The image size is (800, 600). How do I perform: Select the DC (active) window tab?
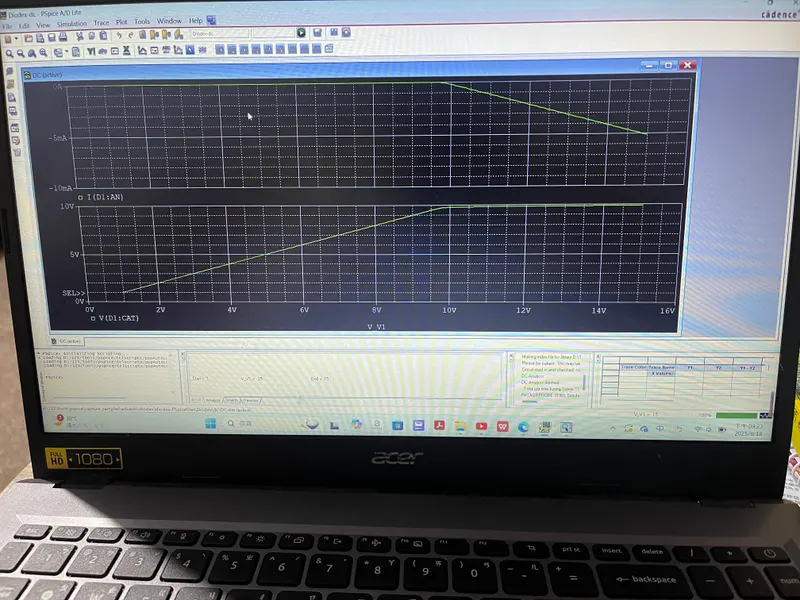(67, 341)
